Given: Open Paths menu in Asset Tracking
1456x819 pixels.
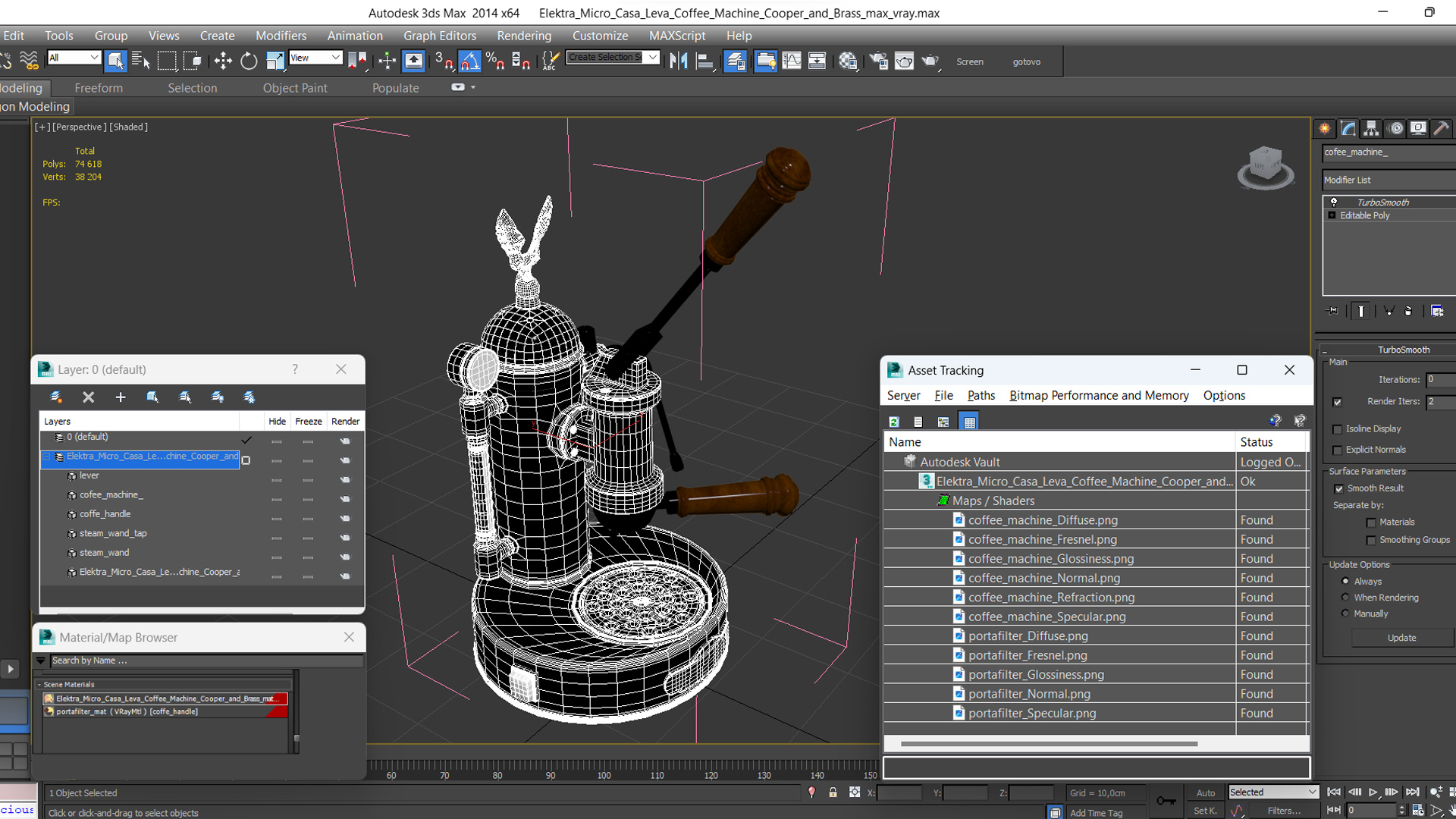Looking at the screenshot, I should pyautogui.click(x=981, y=395).
